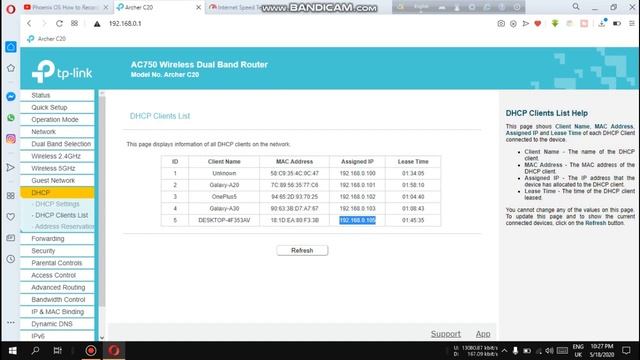Open Dynamic DNS menu
Image resolution: width=640 pixels, height=360 pixels.
click(57, 324)
